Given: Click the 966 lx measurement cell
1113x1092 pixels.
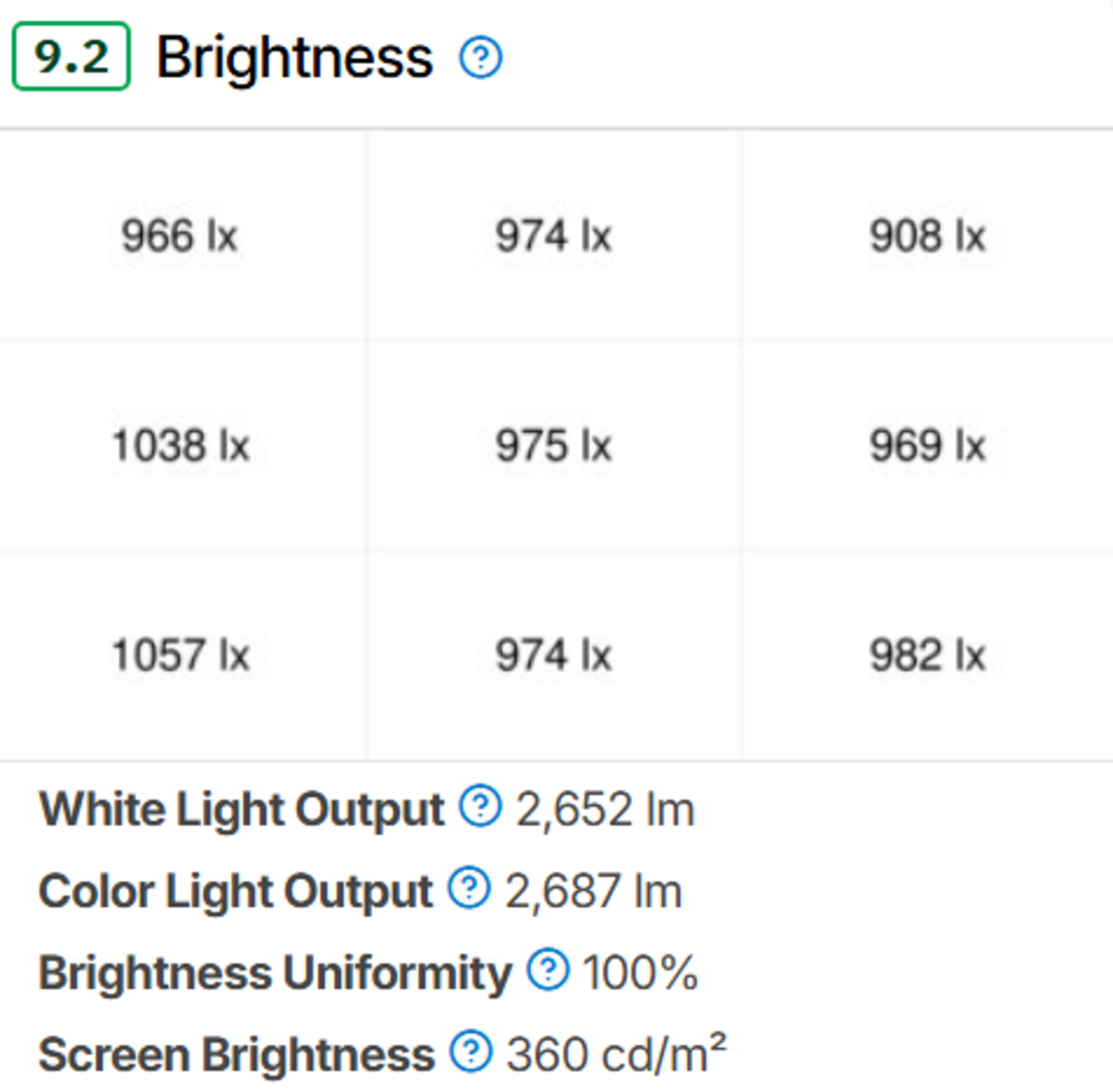Looking at the screenshot, I should (x=179, y=236).
